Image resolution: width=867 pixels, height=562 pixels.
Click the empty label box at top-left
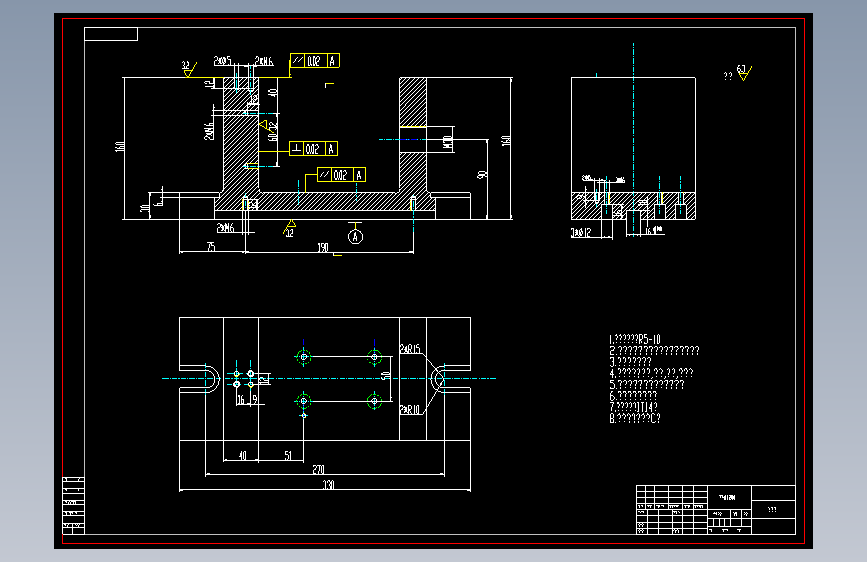(x=111, y=34)
